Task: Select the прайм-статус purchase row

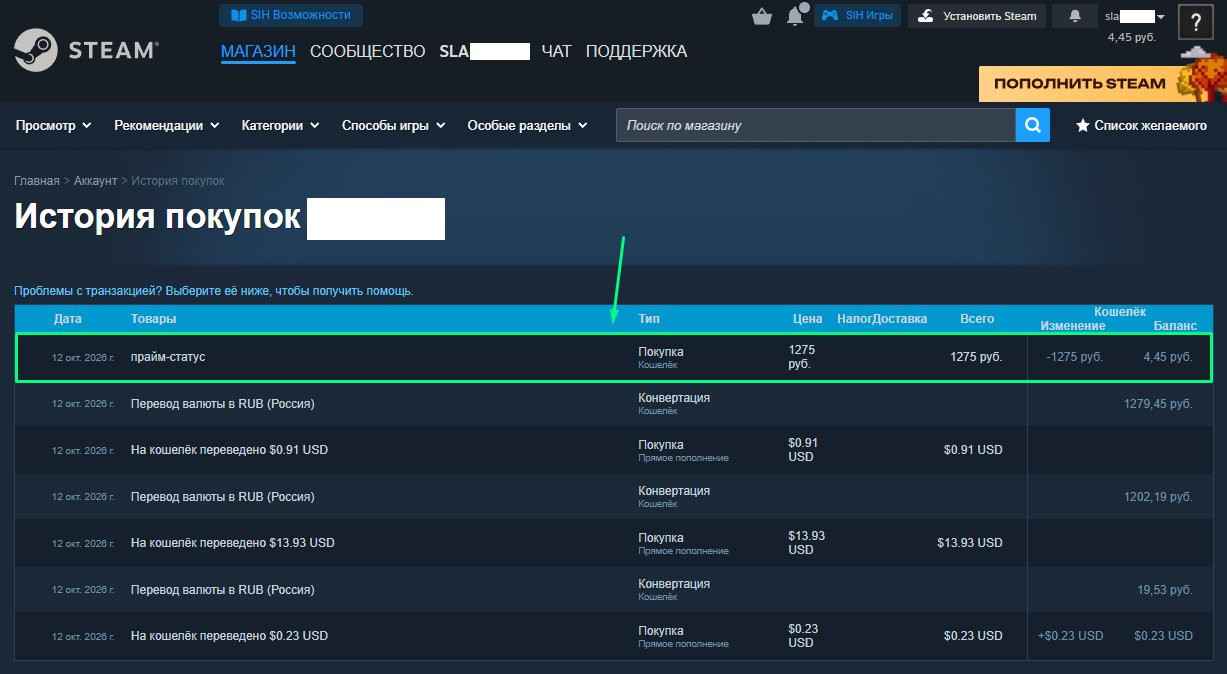Action: tap(614, 357)
